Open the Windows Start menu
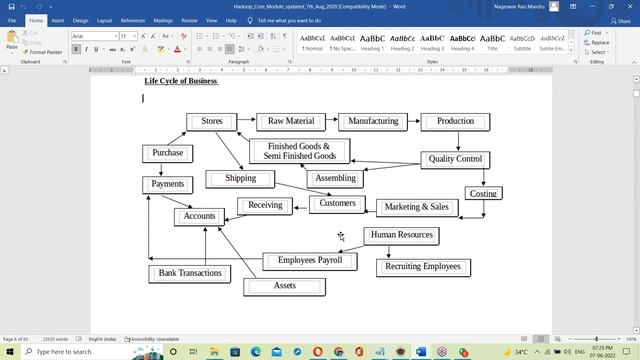 coord(10,351)
